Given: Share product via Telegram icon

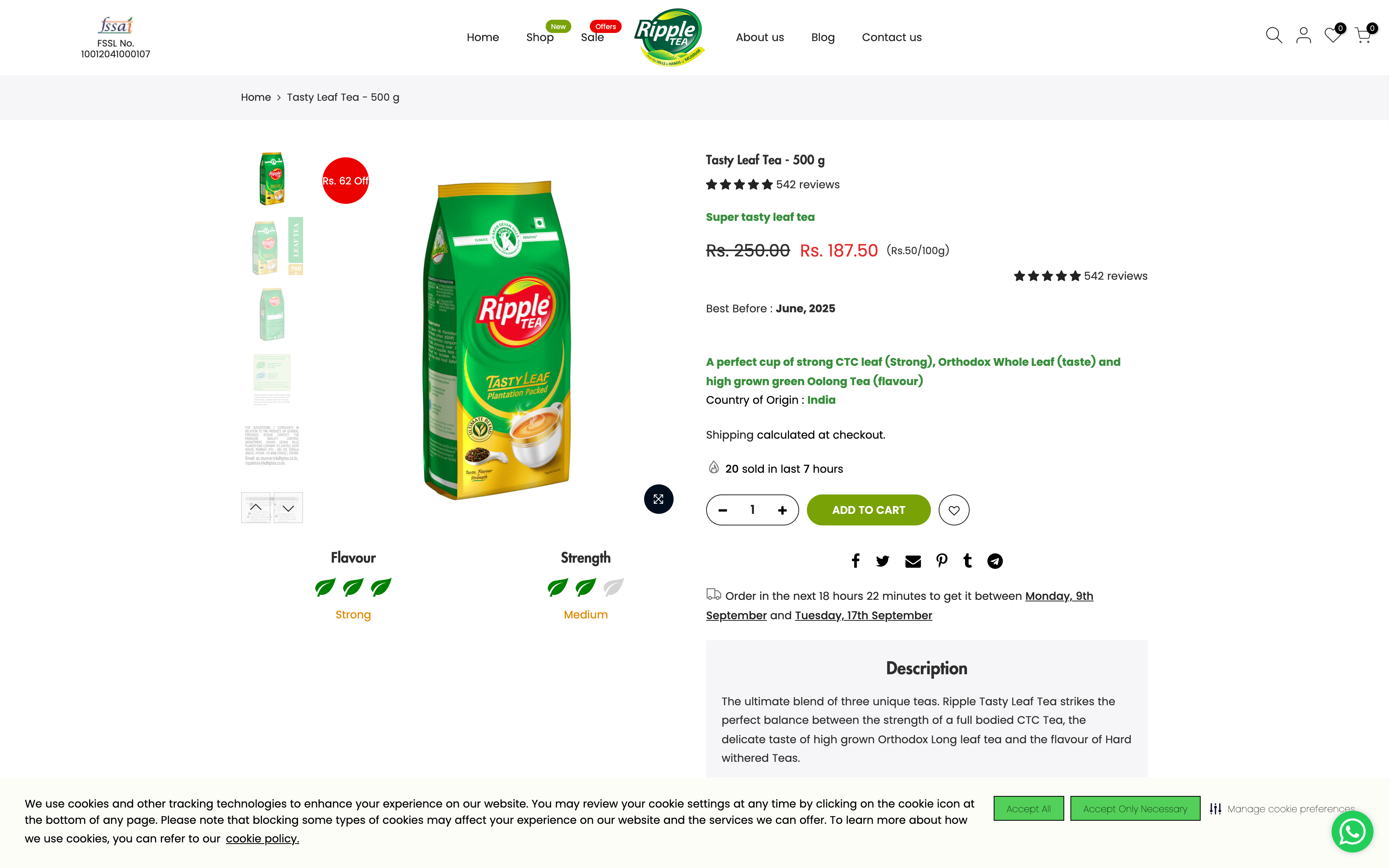Looking at the screenshot, I should 995,561.
